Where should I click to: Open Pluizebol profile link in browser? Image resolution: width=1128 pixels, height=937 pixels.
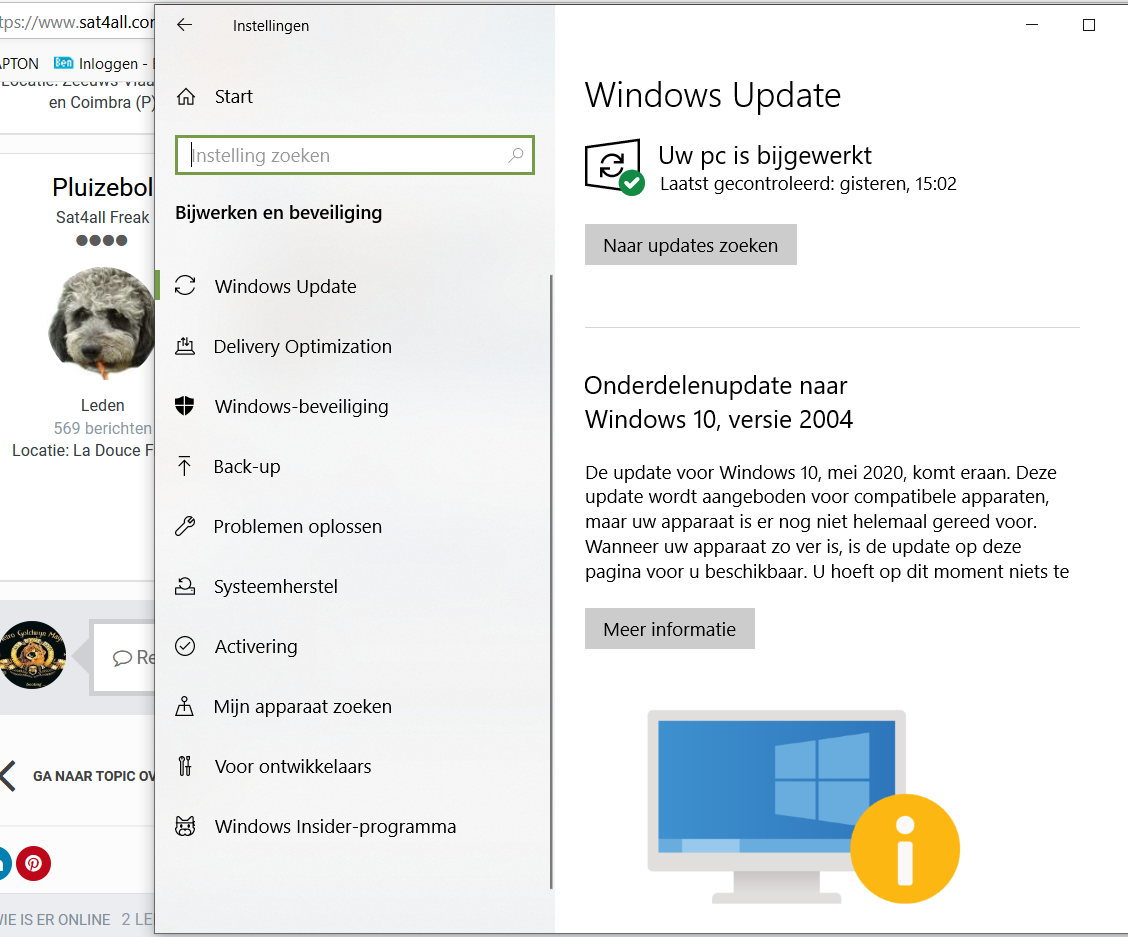[x=103, y=187]
